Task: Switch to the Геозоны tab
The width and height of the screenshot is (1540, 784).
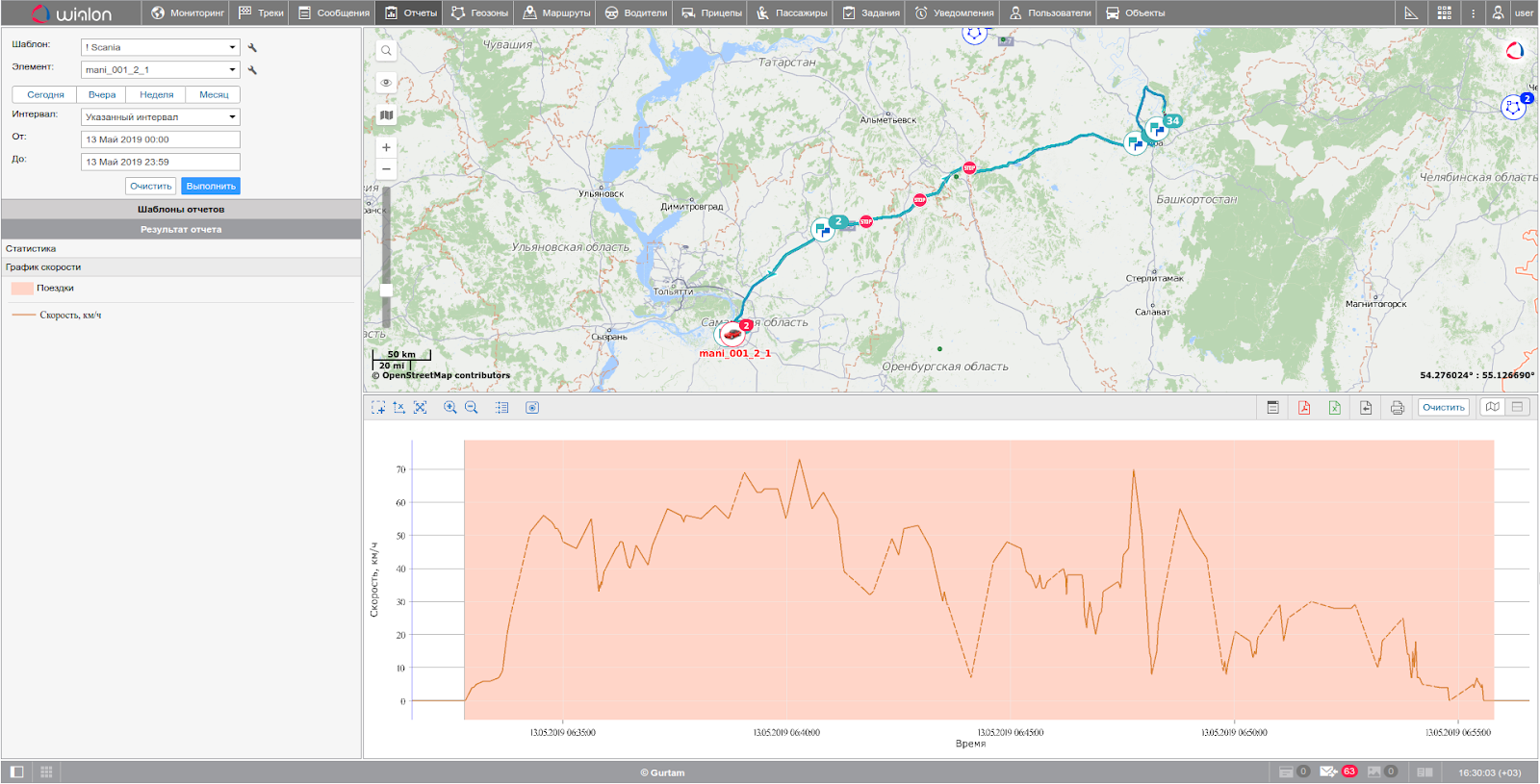Action: (x=480, y=13)
